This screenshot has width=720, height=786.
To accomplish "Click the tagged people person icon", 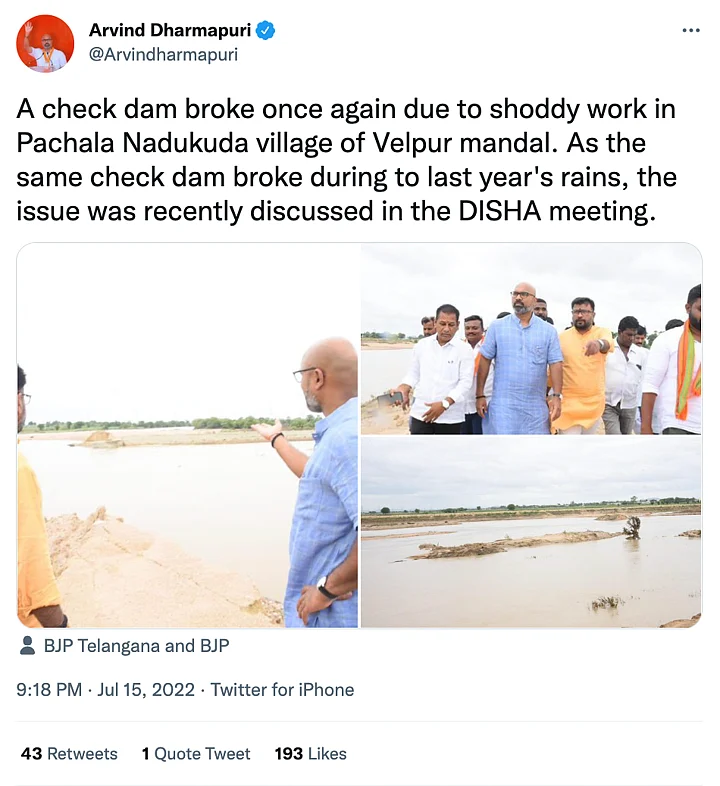I will point(27,646).
